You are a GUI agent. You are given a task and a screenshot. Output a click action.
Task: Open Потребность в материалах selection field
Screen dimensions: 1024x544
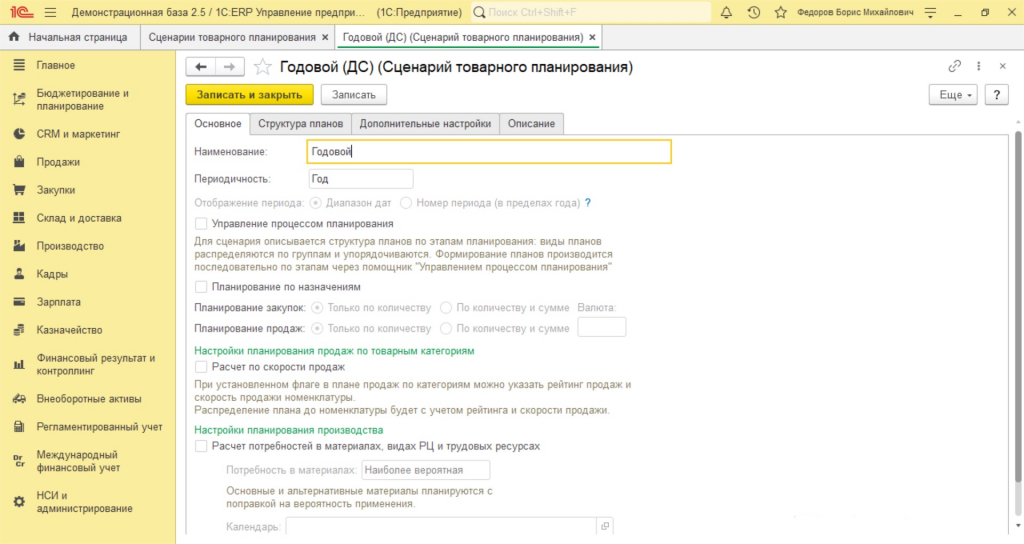pyautogui.click(x=425, y=470)
